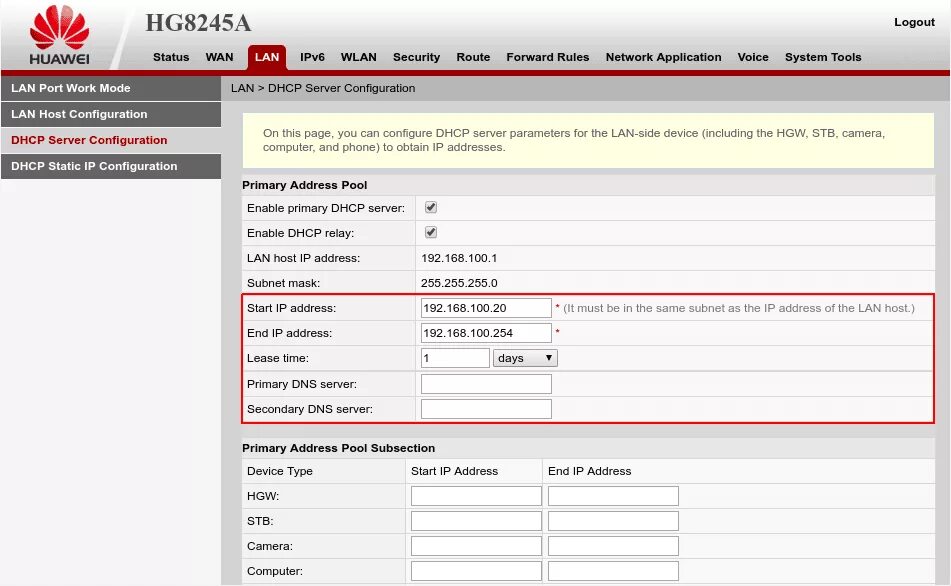Click the subnet mask 255.255.255.0 value
The width and height of the screenshot is (951, 586).
tap(459, 283)
